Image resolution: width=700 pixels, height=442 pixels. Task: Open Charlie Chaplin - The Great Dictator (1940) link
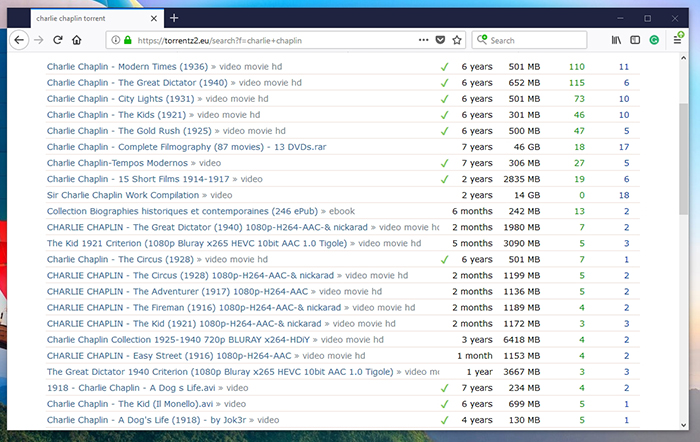(137, 83)
